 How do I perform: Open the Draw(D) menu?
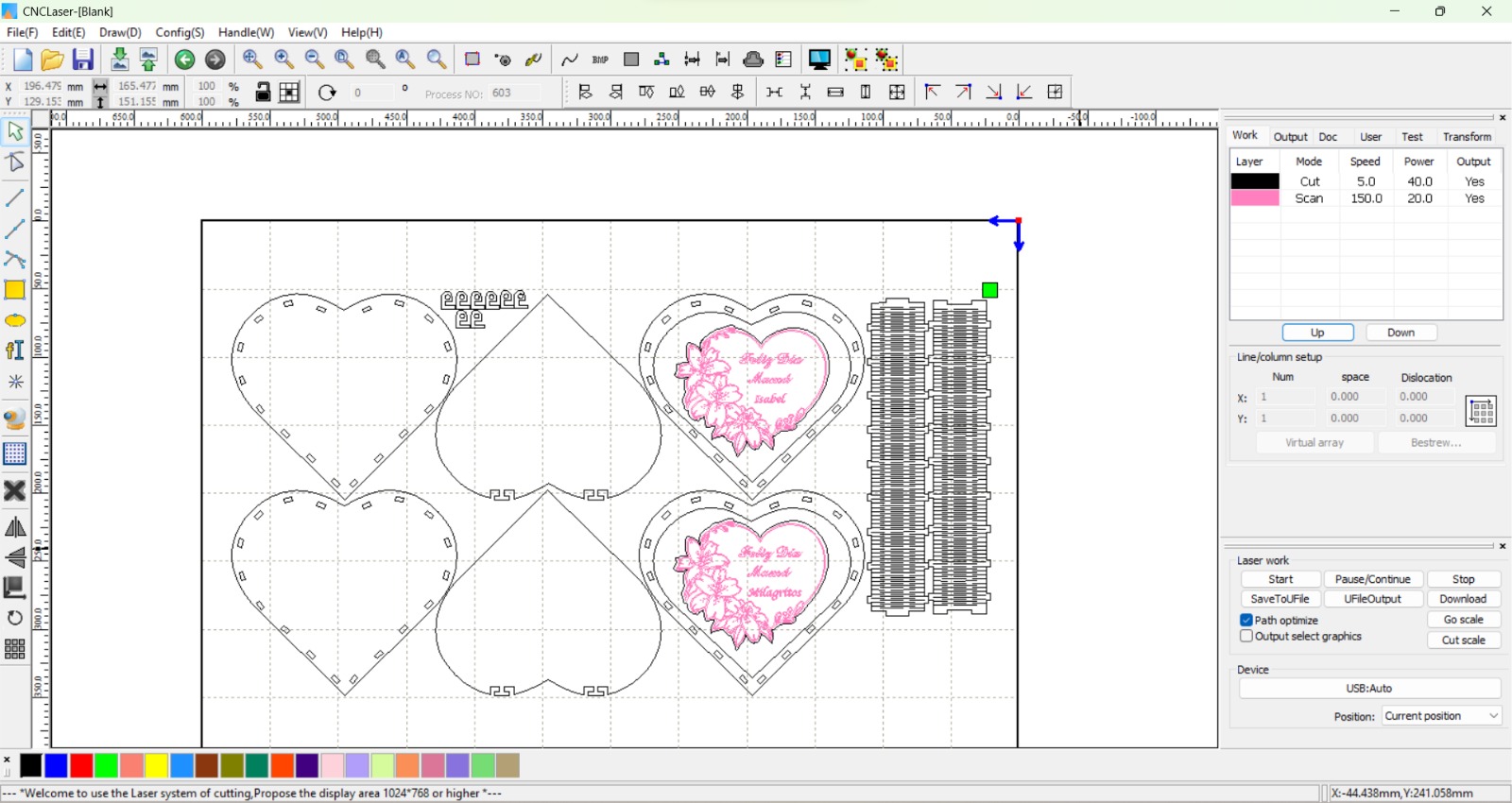click(x=120, y=32)
